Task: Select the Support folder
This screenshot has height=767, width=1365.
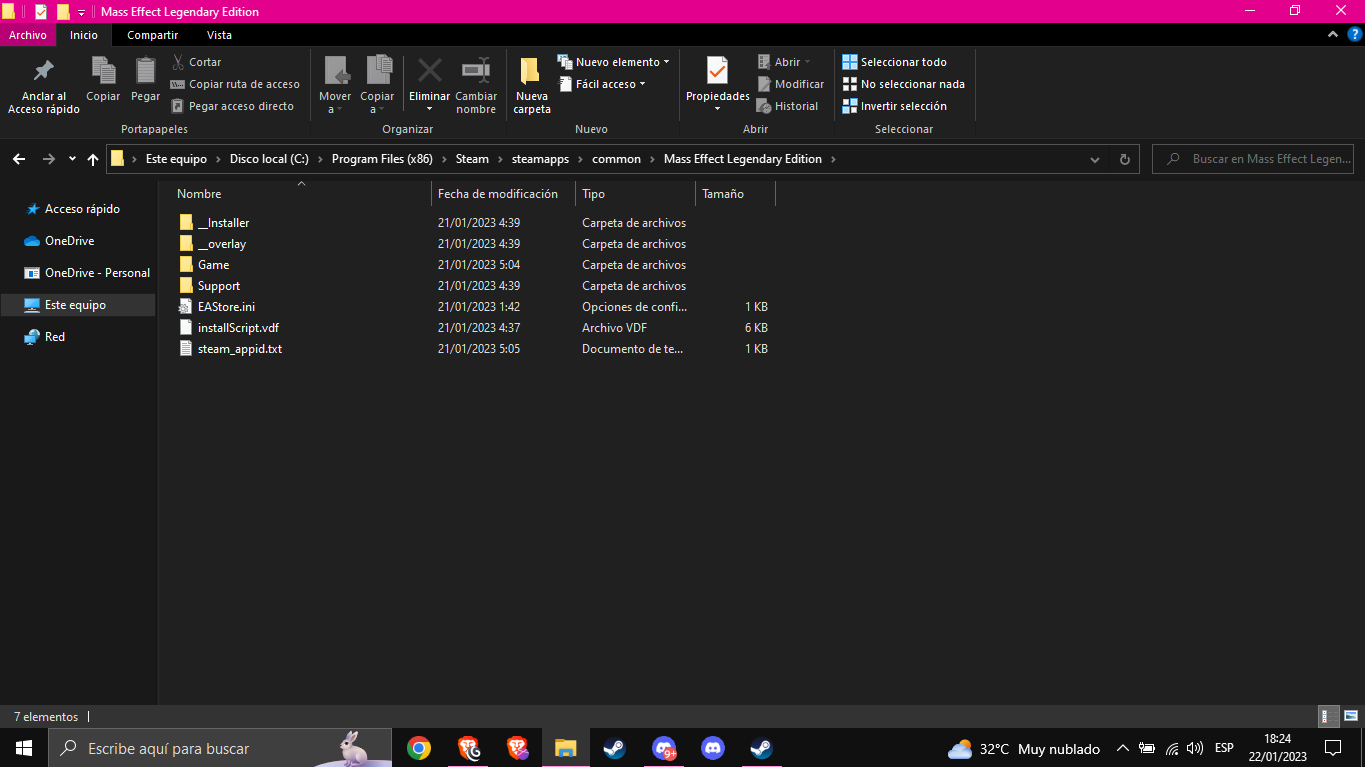Action: click(209, 286)
